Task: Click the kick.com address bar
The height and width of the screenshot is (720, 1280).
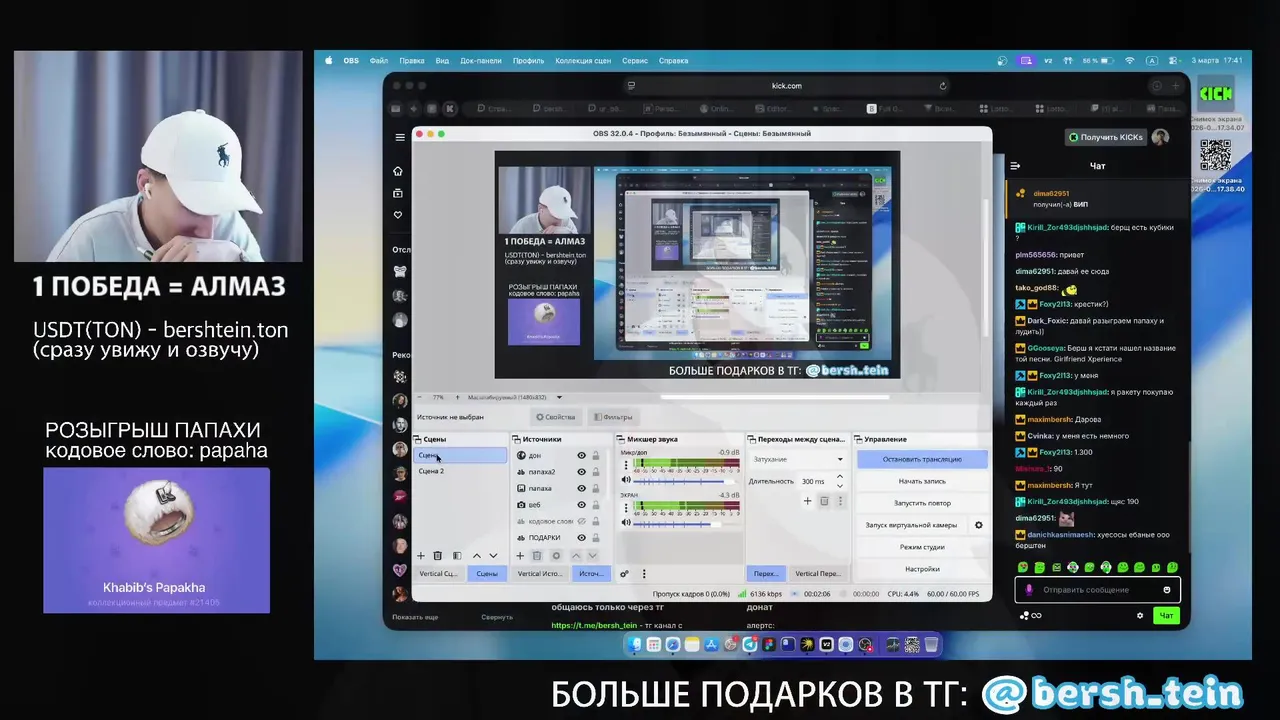Action: pos(786,86)
